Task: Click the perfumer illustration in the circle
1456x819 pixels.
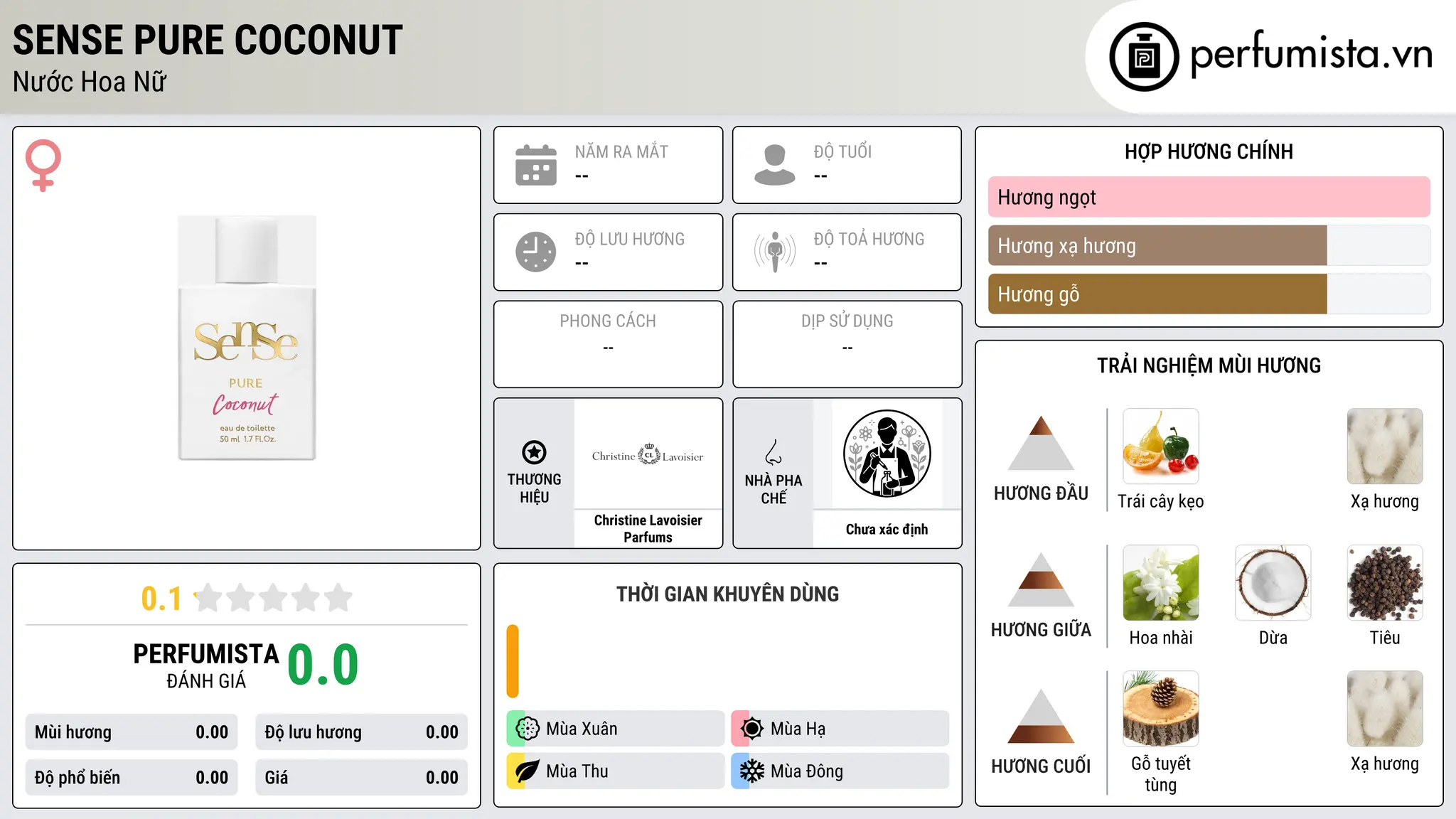Action: coord(887,454)
